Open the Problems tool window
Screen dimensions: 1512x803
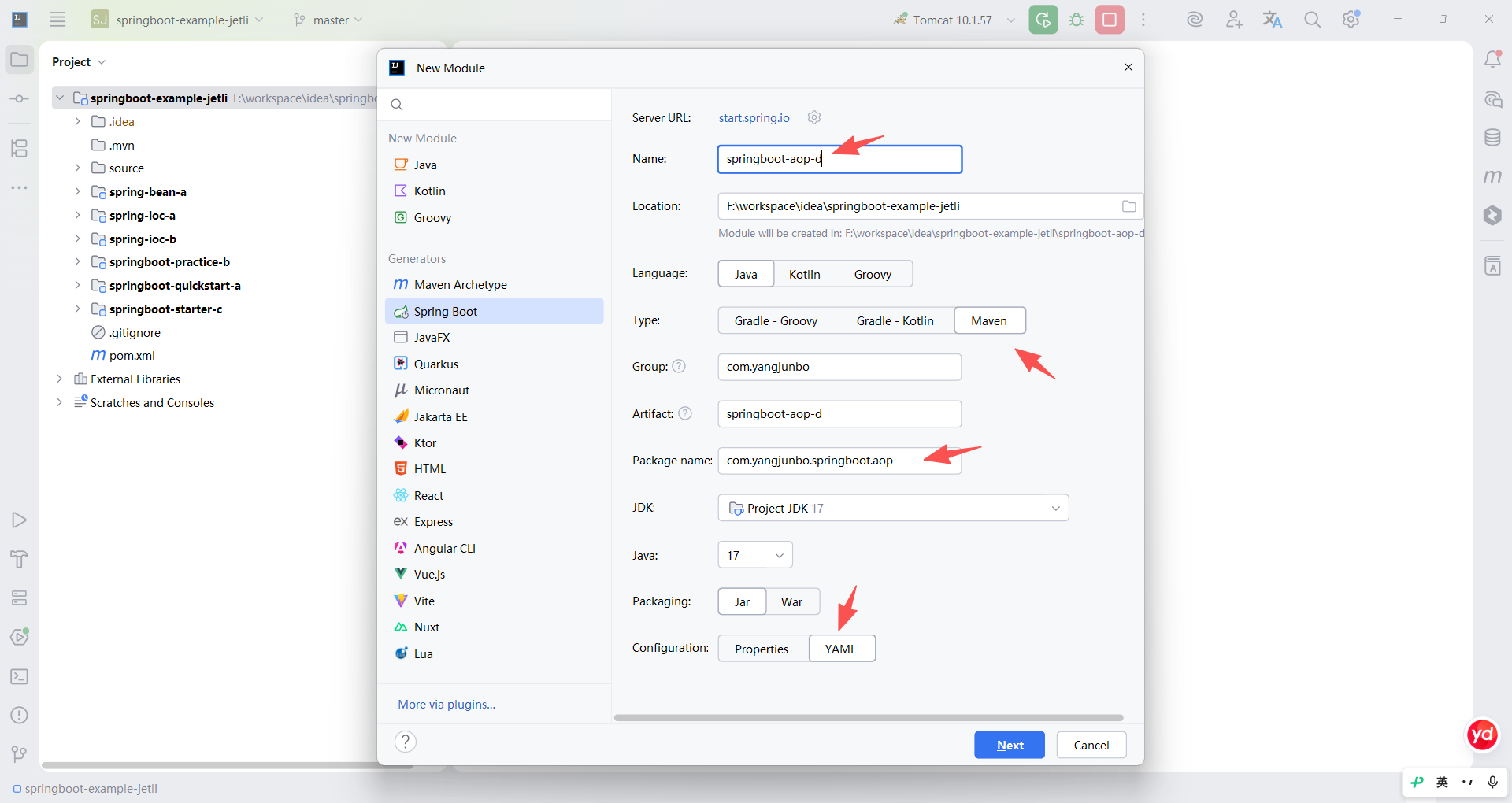click(x=20, y=715)
